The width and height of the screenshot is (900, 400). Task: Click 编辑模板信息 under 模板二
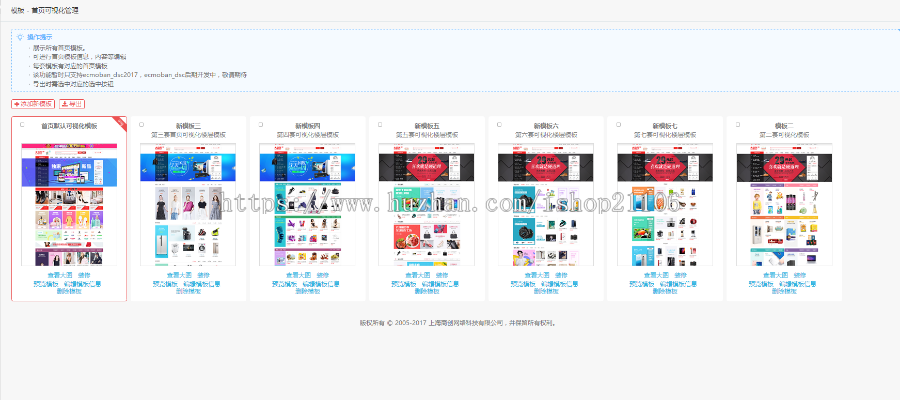tap(798, 284)
